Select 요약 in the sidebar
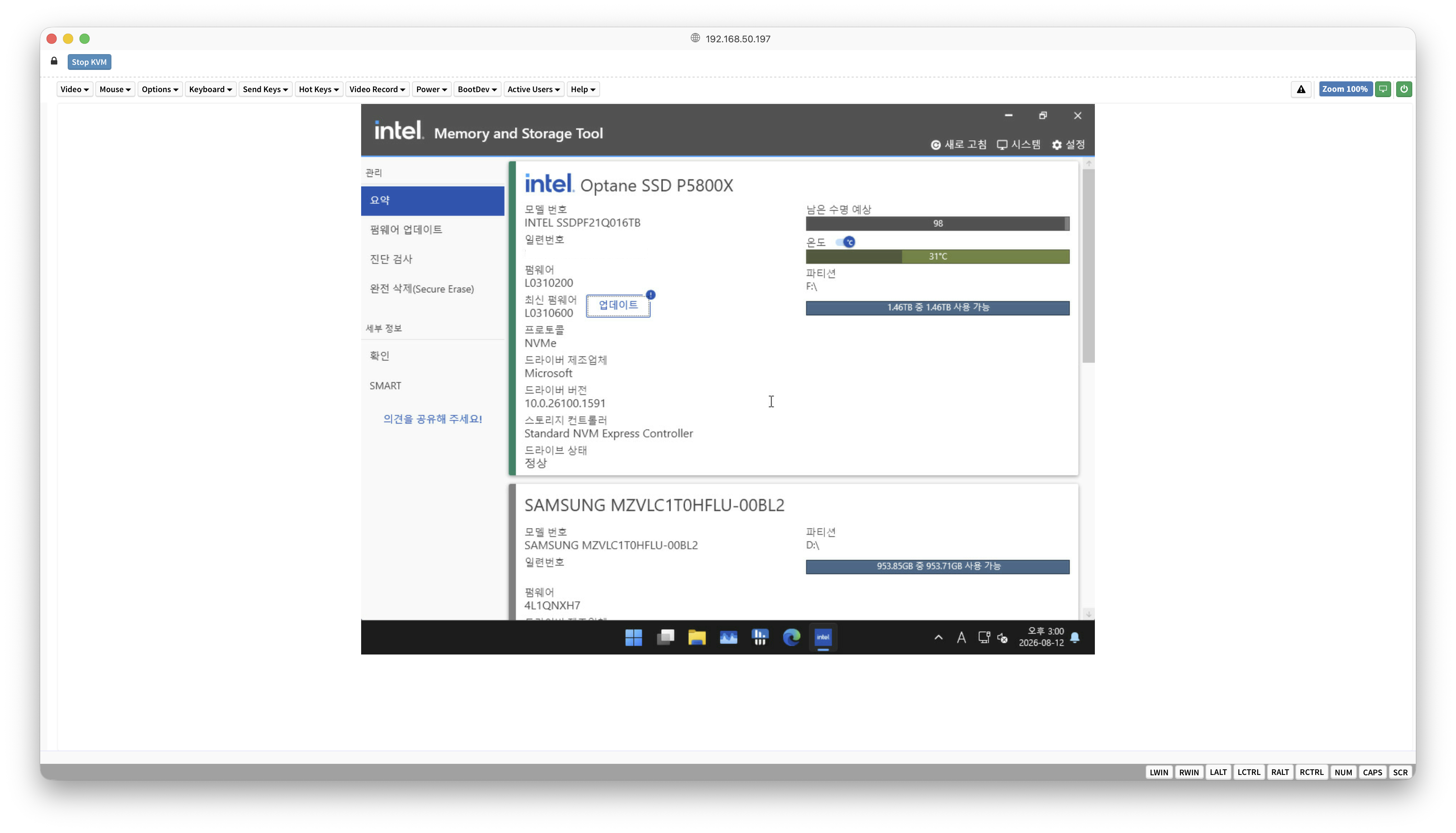The width and height of the screenshot is (1456, 833). tap(432, 200)
